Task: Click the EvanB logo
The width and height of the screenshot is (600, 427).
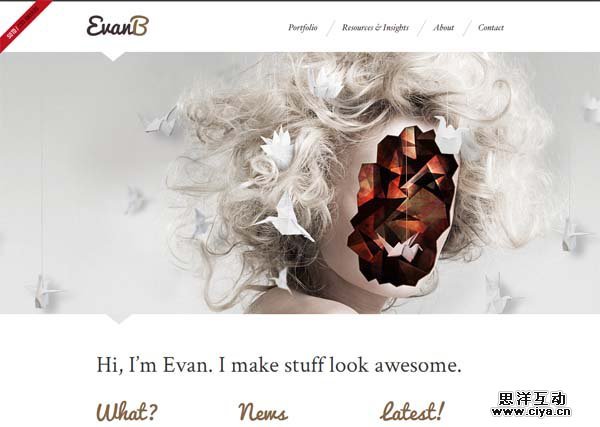Action: (117, 26)
